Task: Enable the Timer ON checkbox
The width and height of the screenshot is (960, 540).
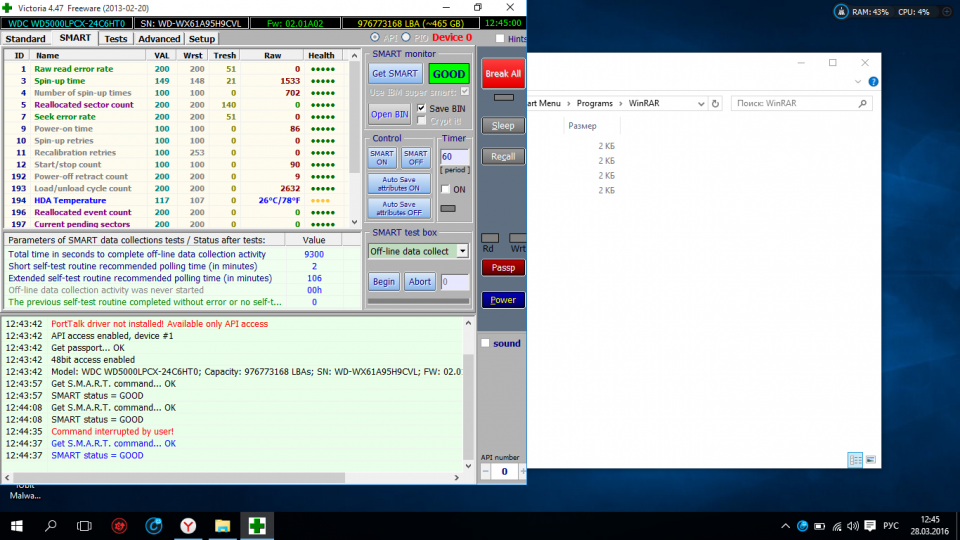Action: (x=446, y=189)
